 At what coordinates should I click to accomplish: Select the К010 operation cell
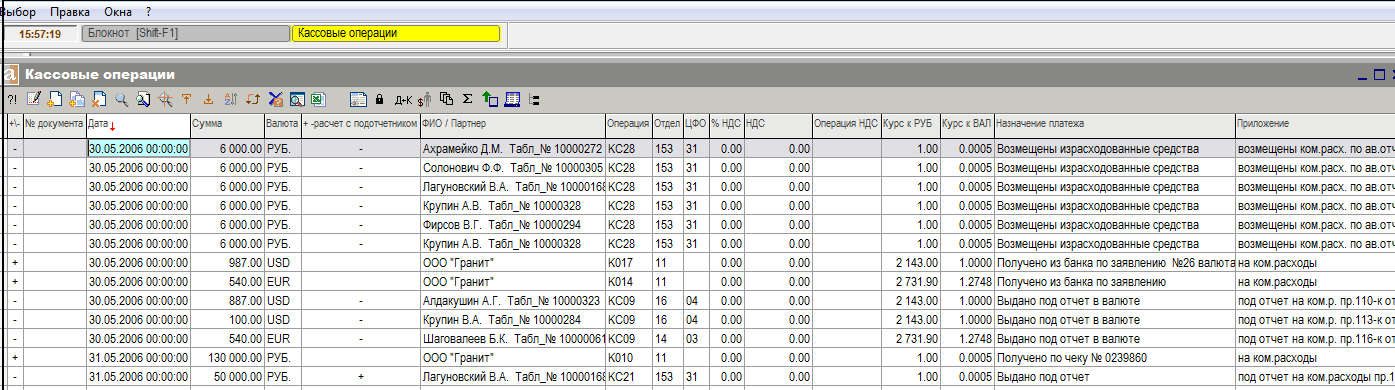pyautogui.click(x=628, y=357)
